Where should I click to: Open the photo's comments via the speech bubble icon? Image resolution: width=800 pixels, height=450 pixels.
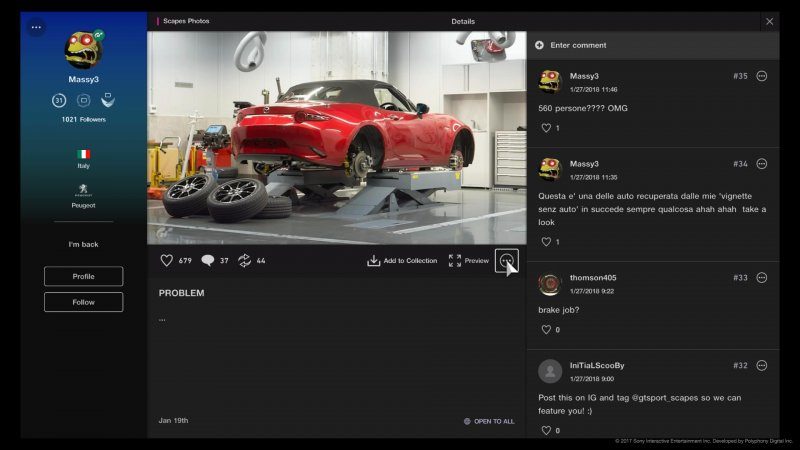(207, 260)
